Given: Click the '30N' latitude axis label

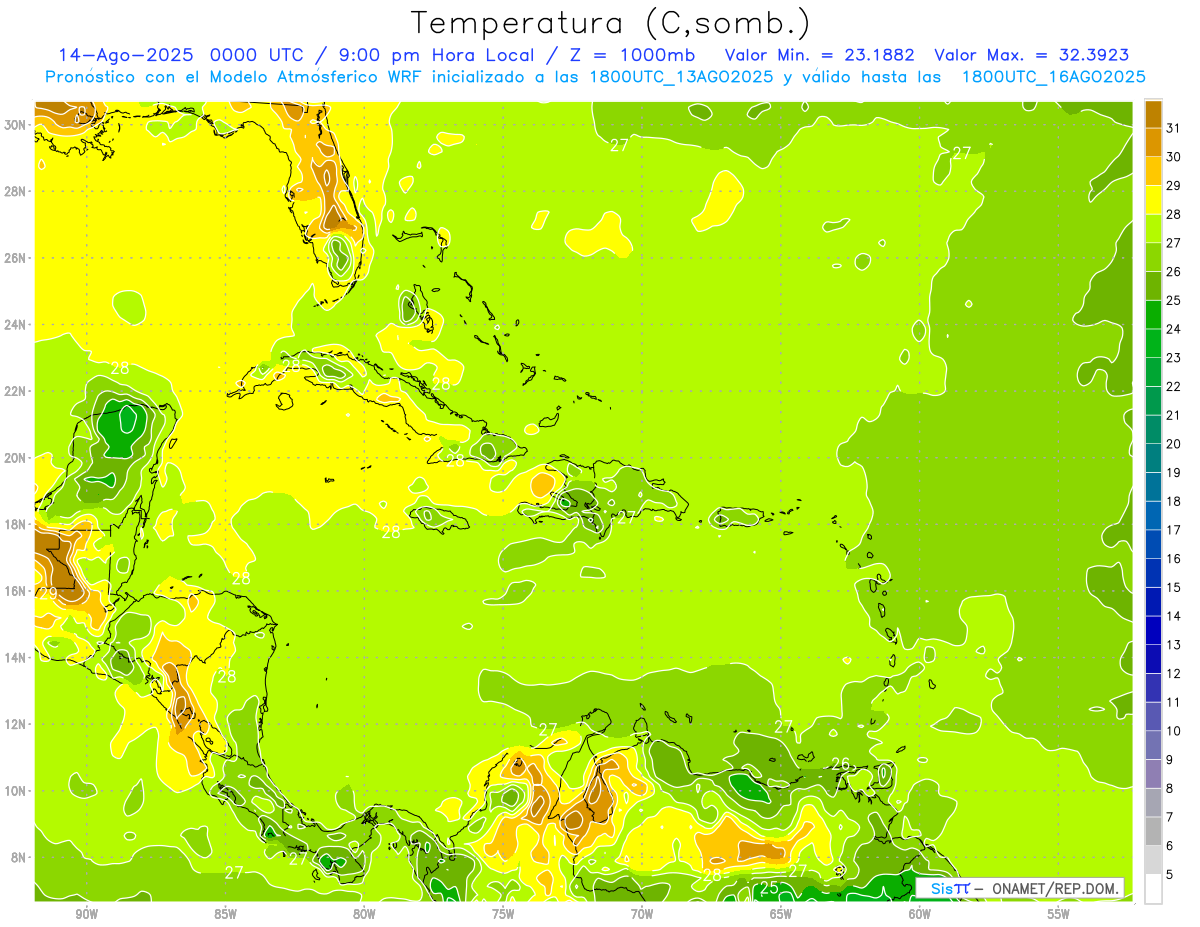Looking at the screenshot, I should pyautogui.click(x=16, y=125).
